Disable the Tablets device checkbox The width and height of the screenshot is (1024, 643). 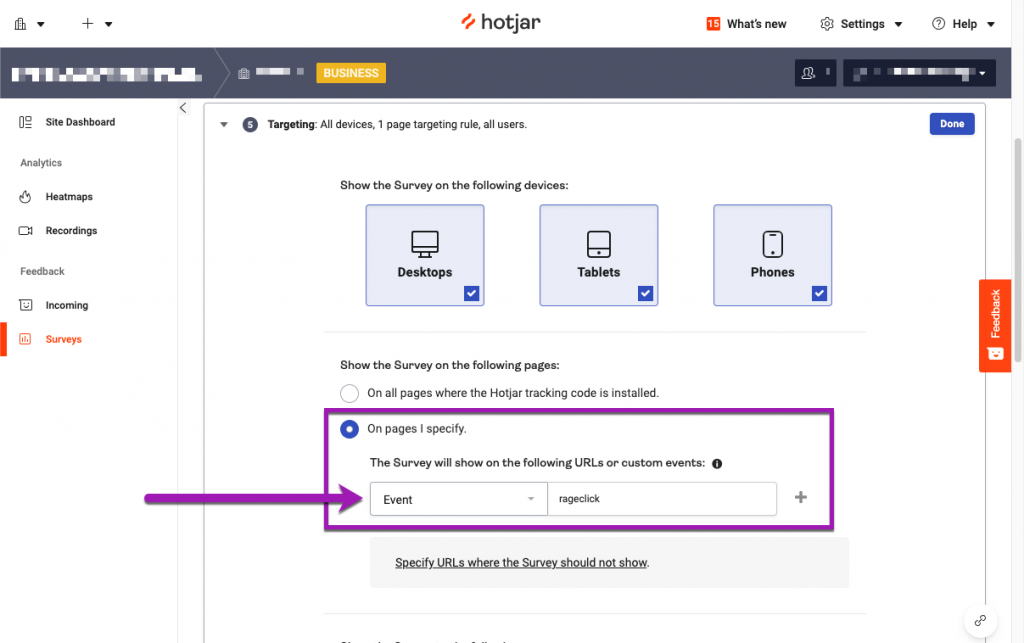click(x=645, y=293)
